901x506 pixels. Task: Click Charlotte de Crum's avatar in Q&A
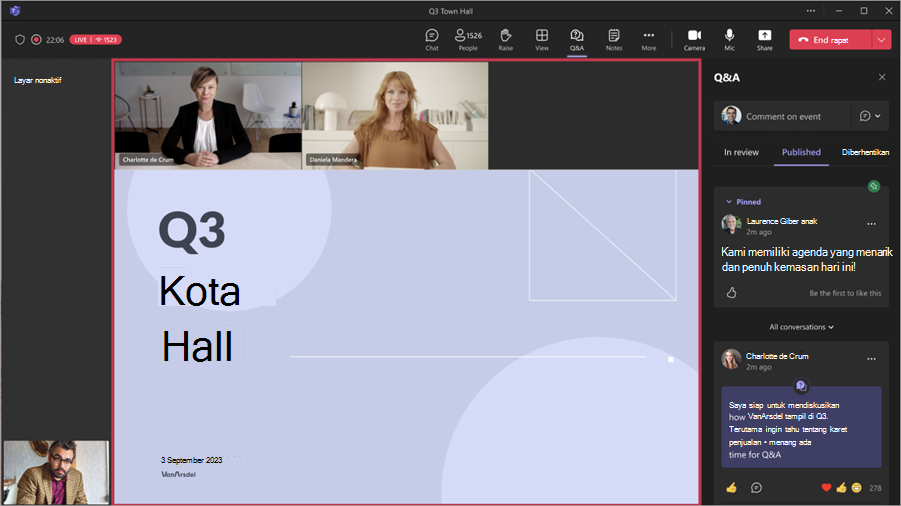click(731, 359)
